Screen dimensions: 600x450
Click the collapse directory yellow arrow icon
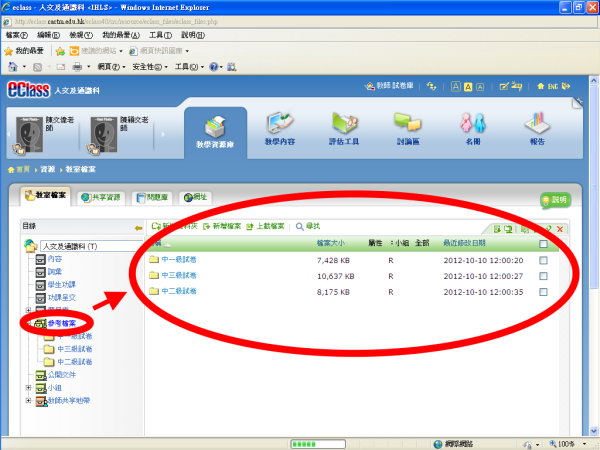pyautogui.click(x=139, y=228)
